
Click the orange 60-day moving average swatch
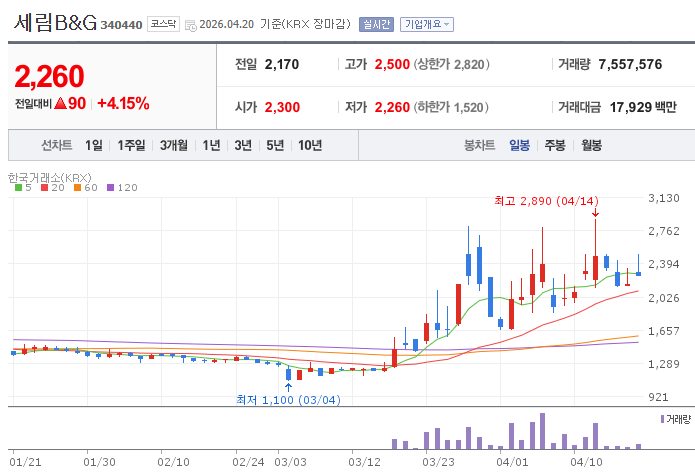[x=78, y=187]
